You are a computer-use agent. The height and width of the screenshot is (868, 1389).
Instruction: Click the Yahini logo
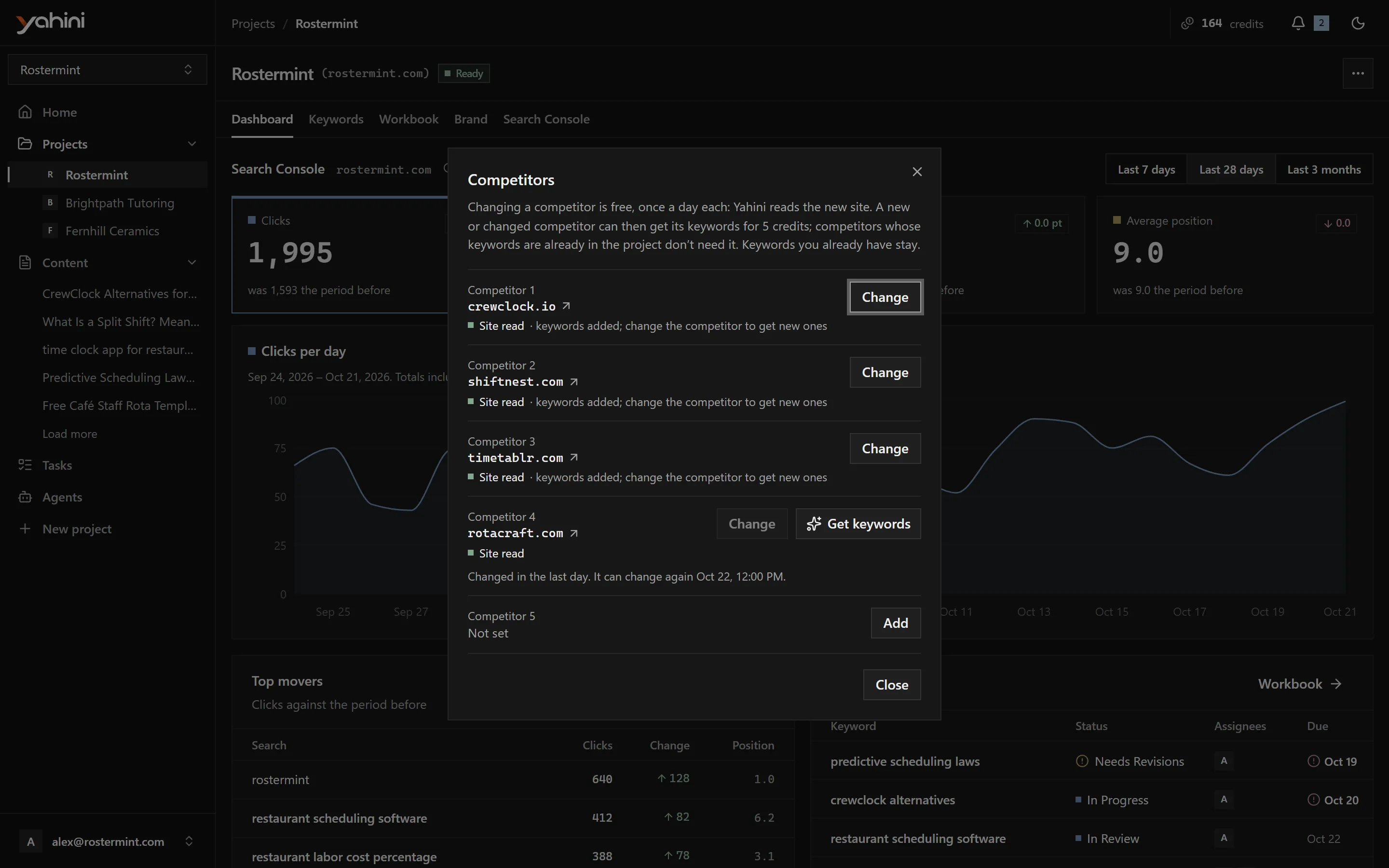[51, 23]
